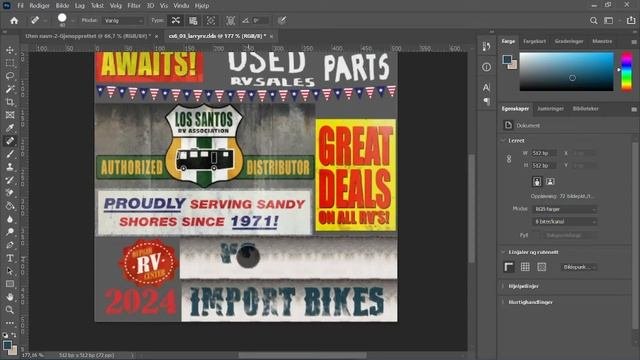Viewport: 640px width, 360px height.
Task: Select the Rectangular Marquee tool
Action: coord(10,63)
